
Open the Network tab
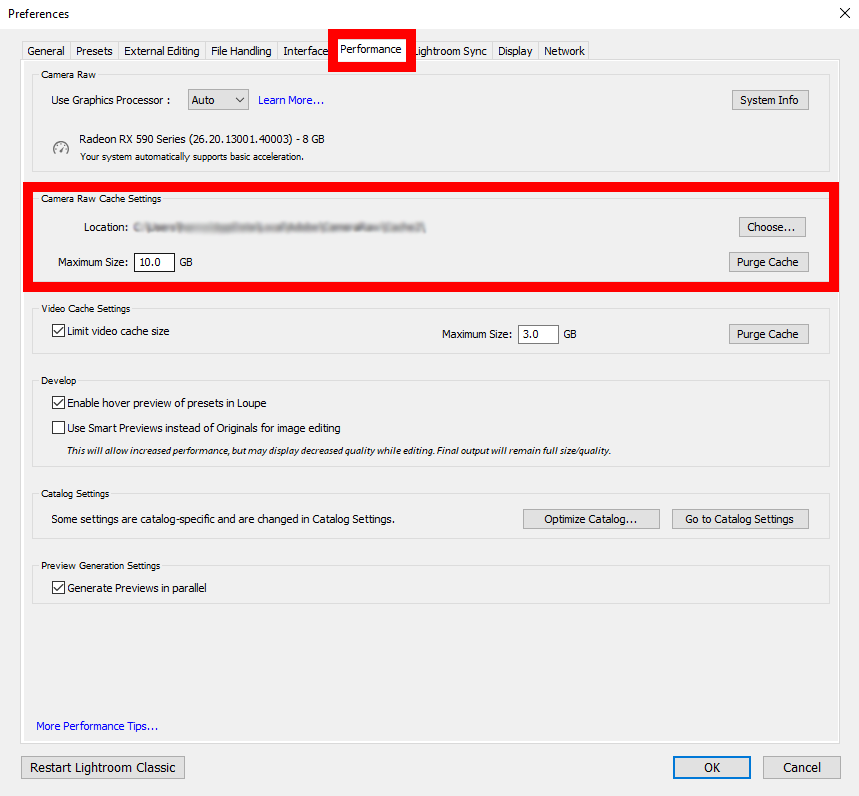coord(564,51)
